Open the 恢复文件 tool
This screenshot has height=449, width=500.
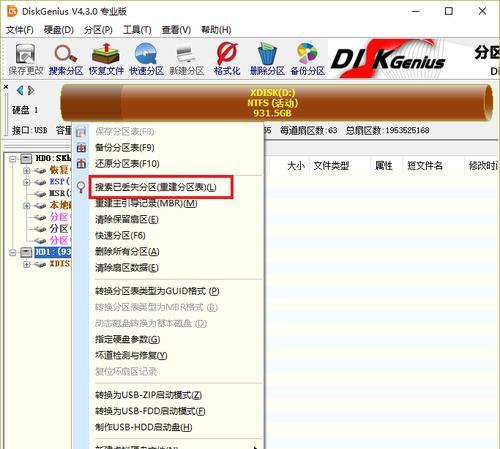[x=106, y=59]
